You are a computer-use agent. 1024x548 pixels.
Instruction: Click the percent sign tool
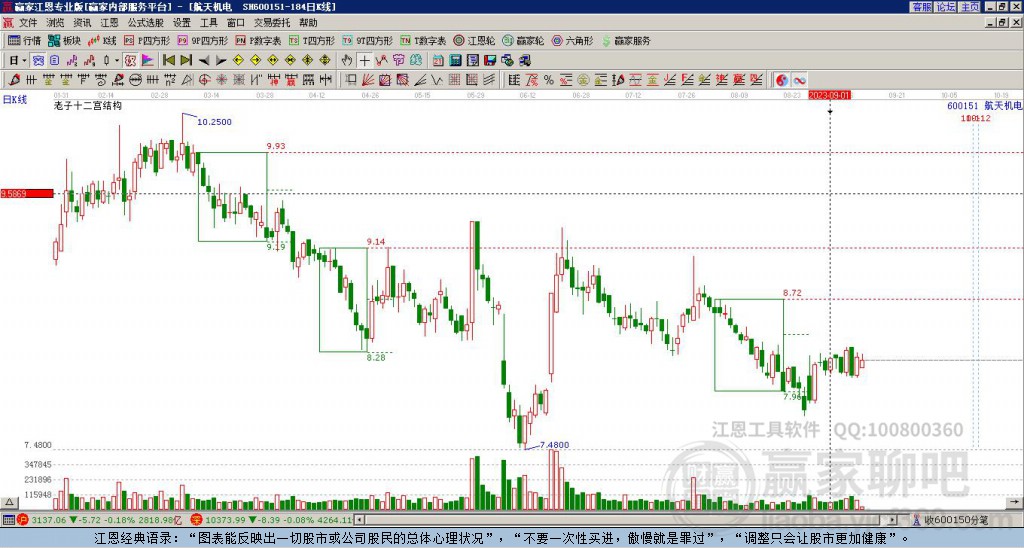(549, 80)
